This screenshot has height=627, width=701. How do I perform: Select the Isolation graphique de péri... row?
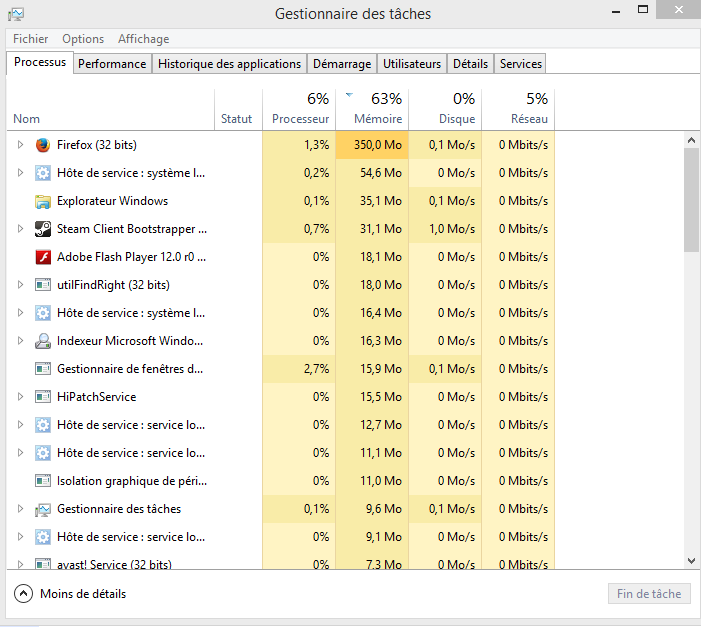[281, 481]
